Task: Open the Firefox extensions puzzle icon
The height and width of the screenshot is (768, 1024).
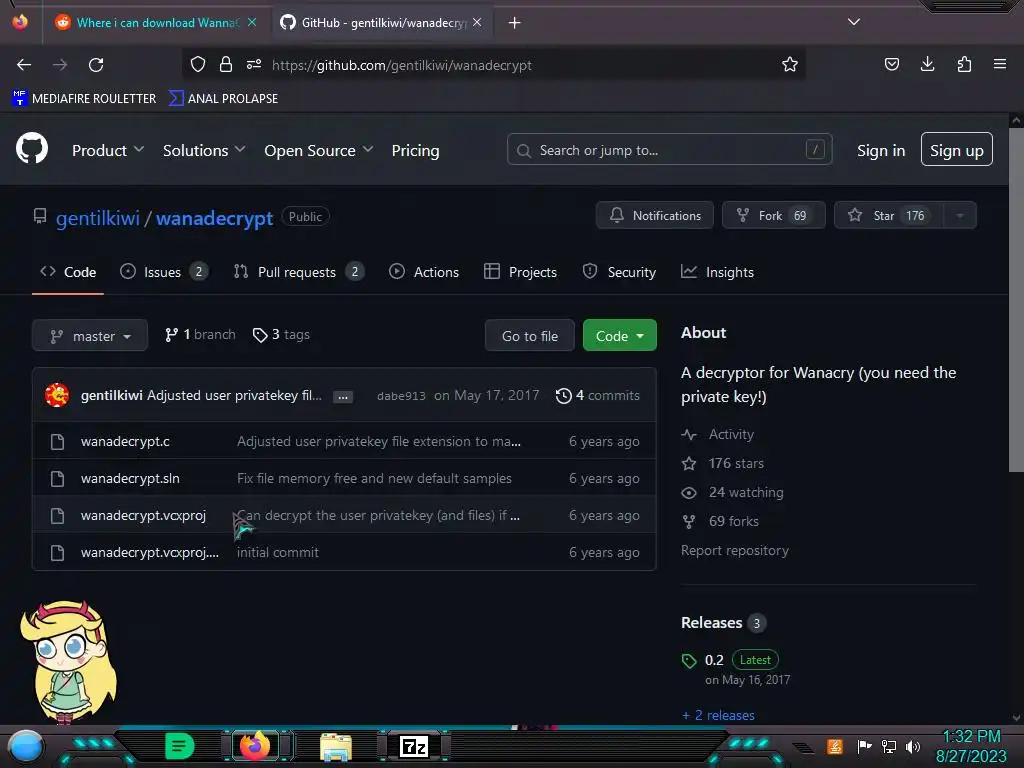Action: coord(964,64)
